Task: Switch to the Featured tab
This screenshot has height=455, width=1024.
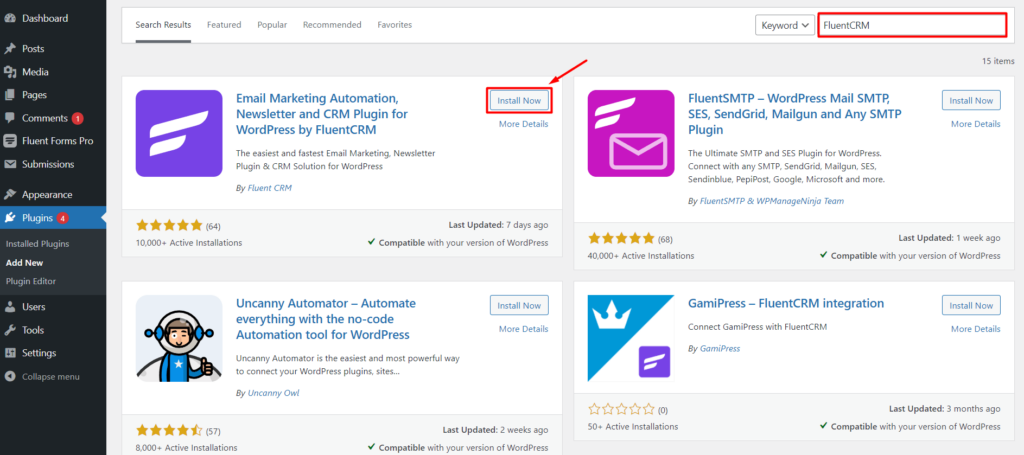Action: tap(224, 25)
